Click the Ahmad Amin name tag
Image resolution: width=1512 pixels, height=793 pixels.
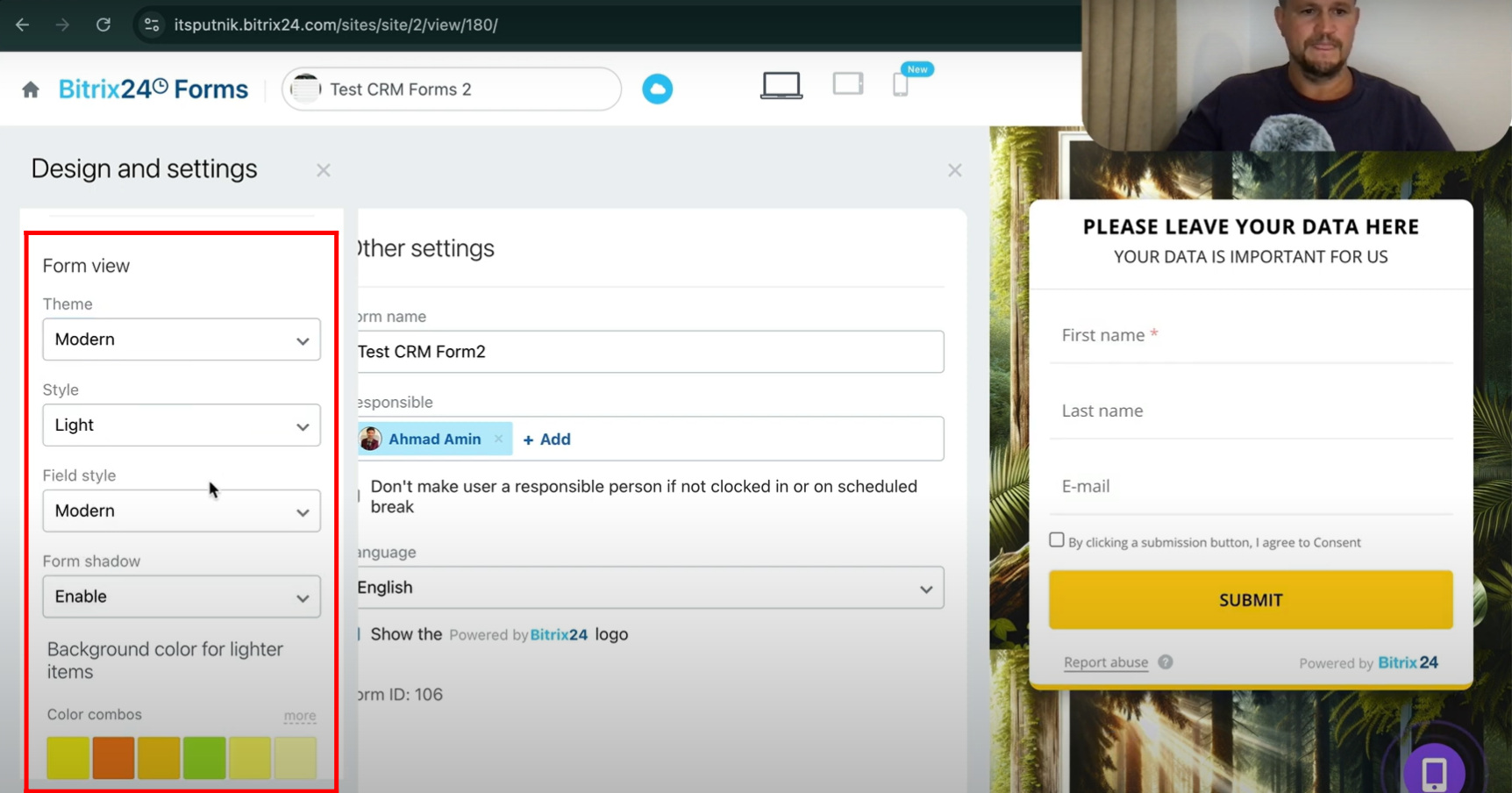coord(434,439)
